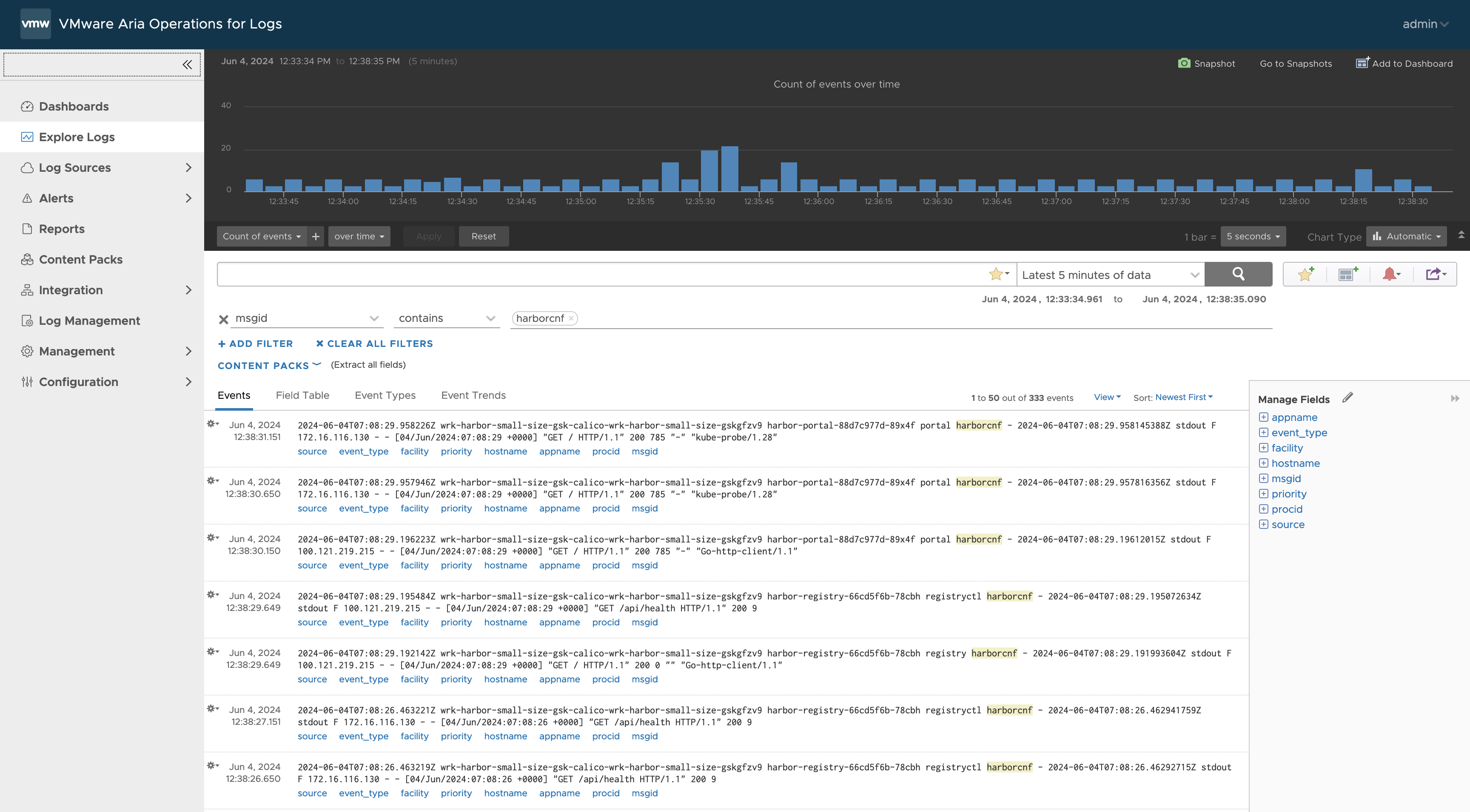Expand the priority field in Manage Fields
1470x812 pixels.
(x=1263, y=494)
